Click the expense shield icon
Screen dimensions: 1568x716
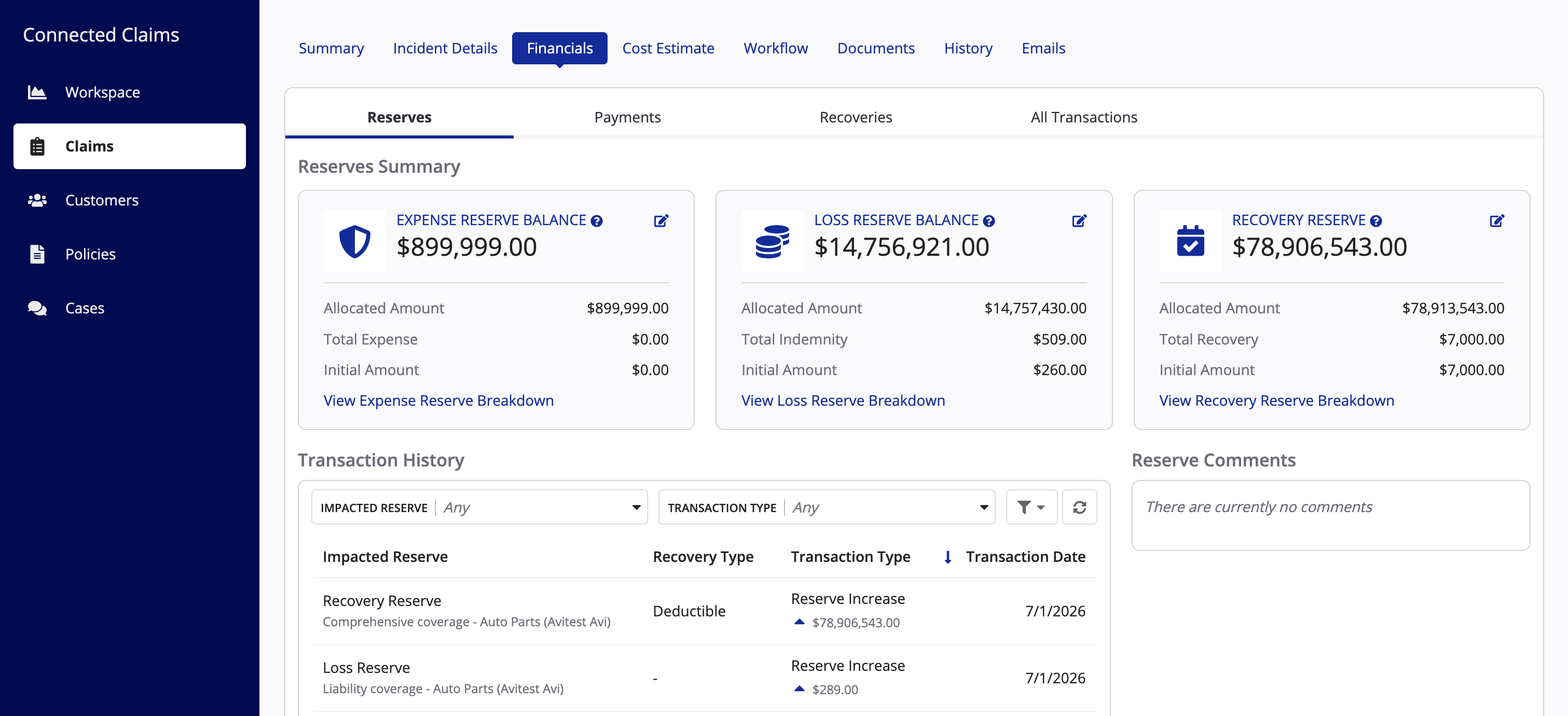click(x=355, y=241)
